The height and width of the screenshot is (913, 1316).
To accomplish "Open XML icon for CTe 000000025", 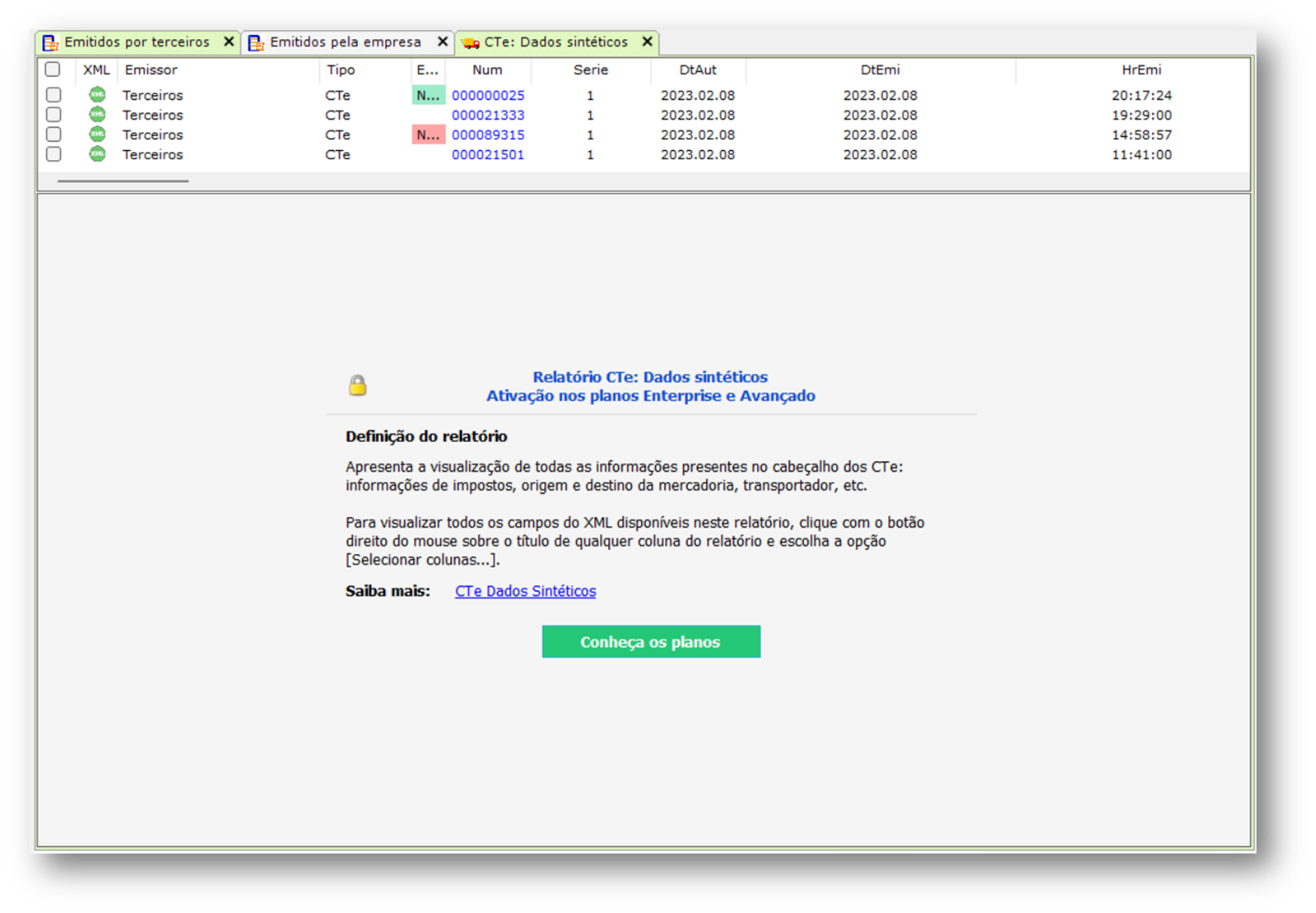I will pos(97,94).
